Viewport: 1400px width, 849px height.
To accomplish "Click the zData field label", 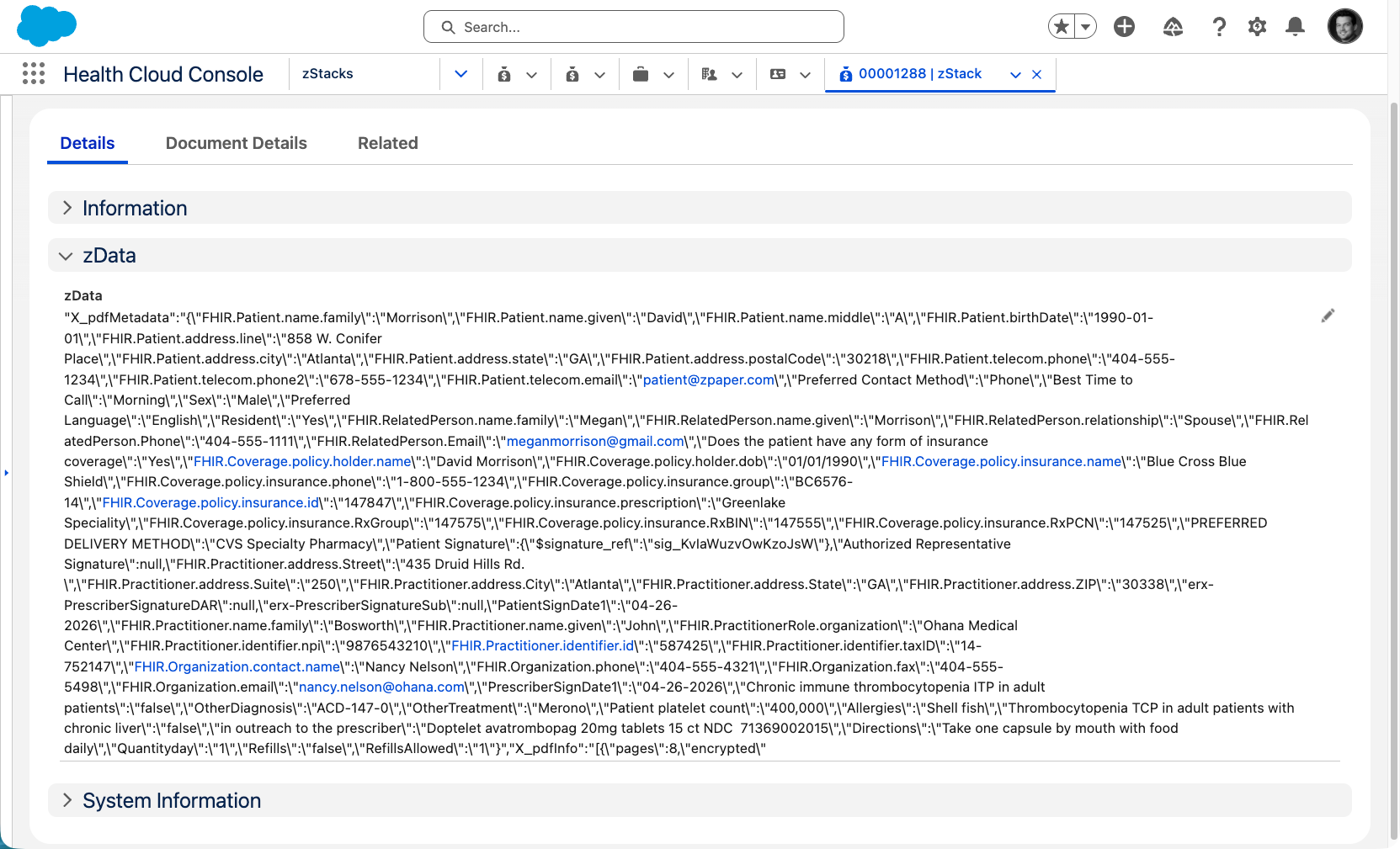I will (x=83, y=295).
